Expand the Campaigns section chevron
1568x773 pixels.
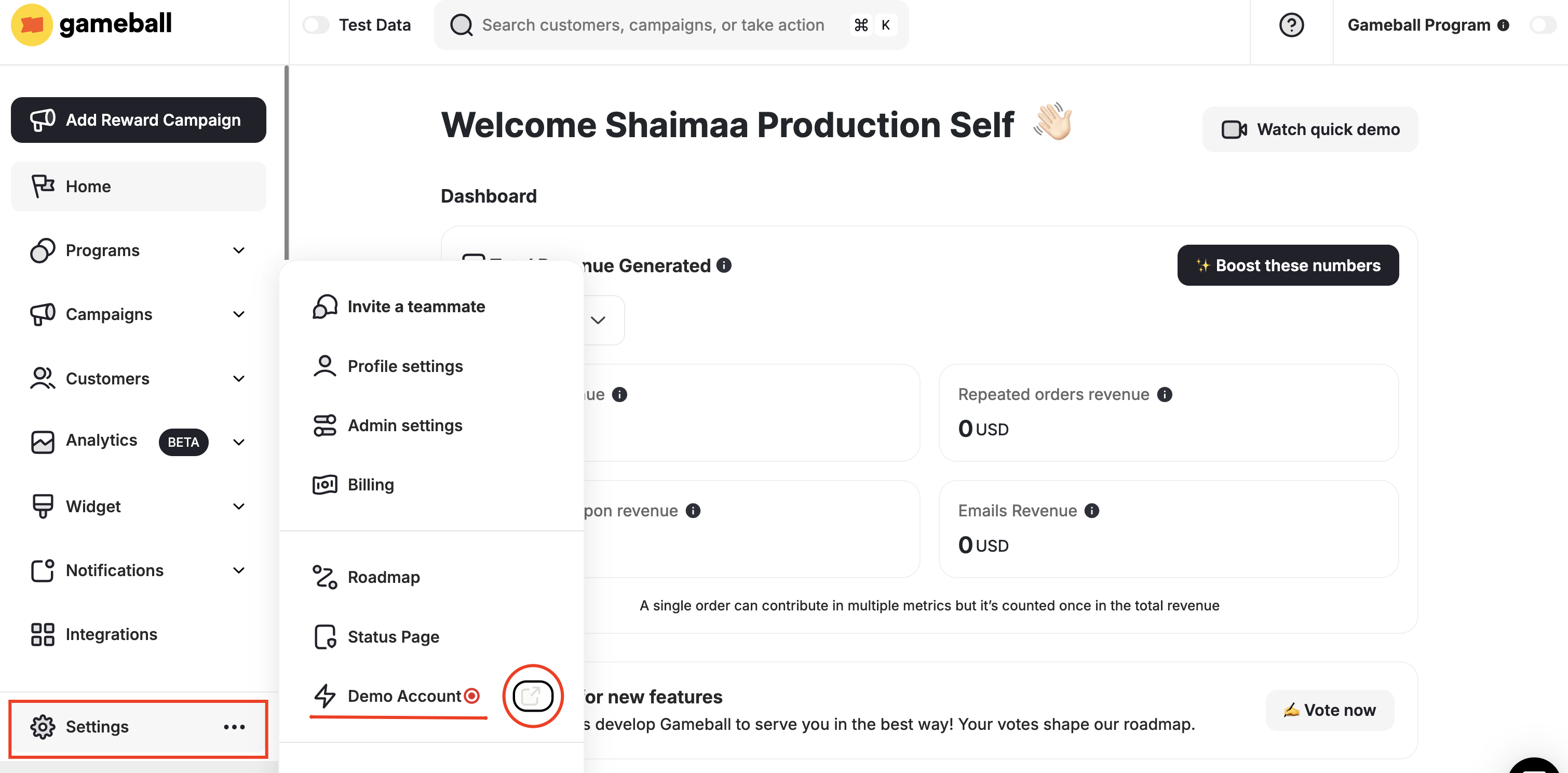coord(239,314)
